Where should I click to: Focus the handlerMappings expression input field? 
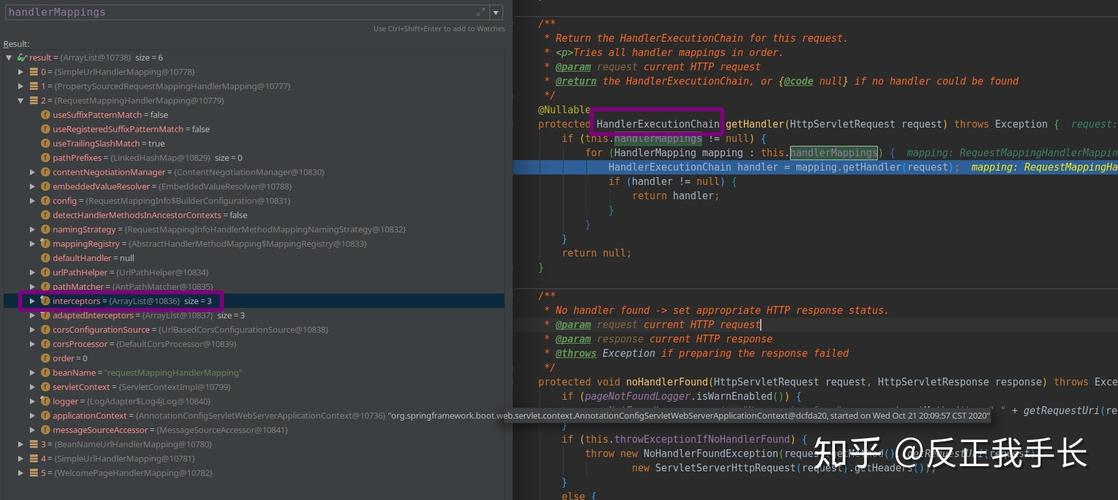pyautogui.click(x=240, y=12)
